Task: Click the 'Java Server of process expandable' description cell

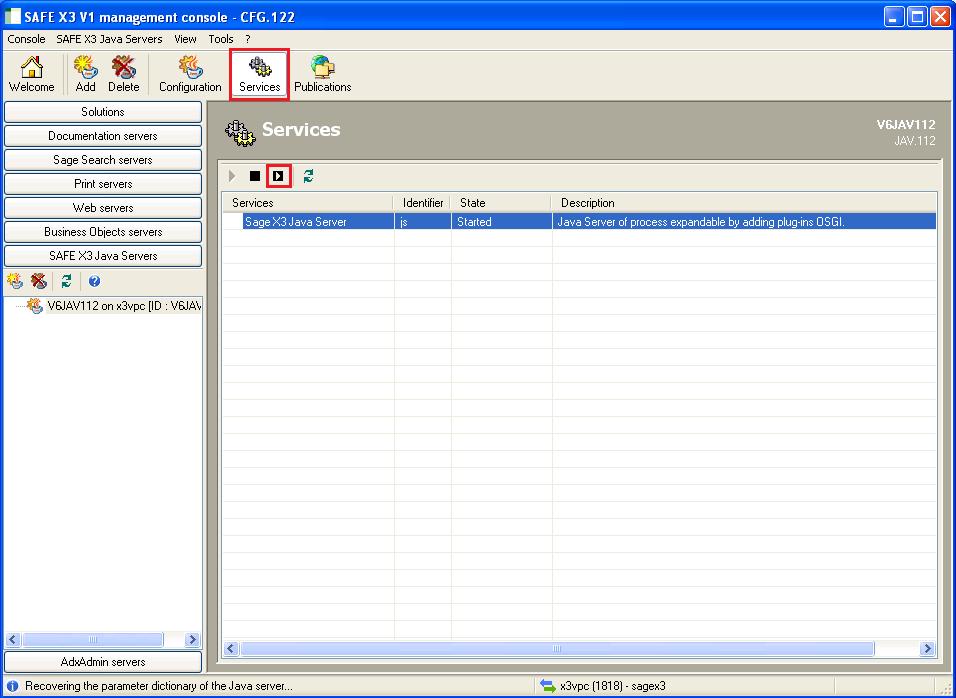Action: pyautogui.click(x=744, y=222)
